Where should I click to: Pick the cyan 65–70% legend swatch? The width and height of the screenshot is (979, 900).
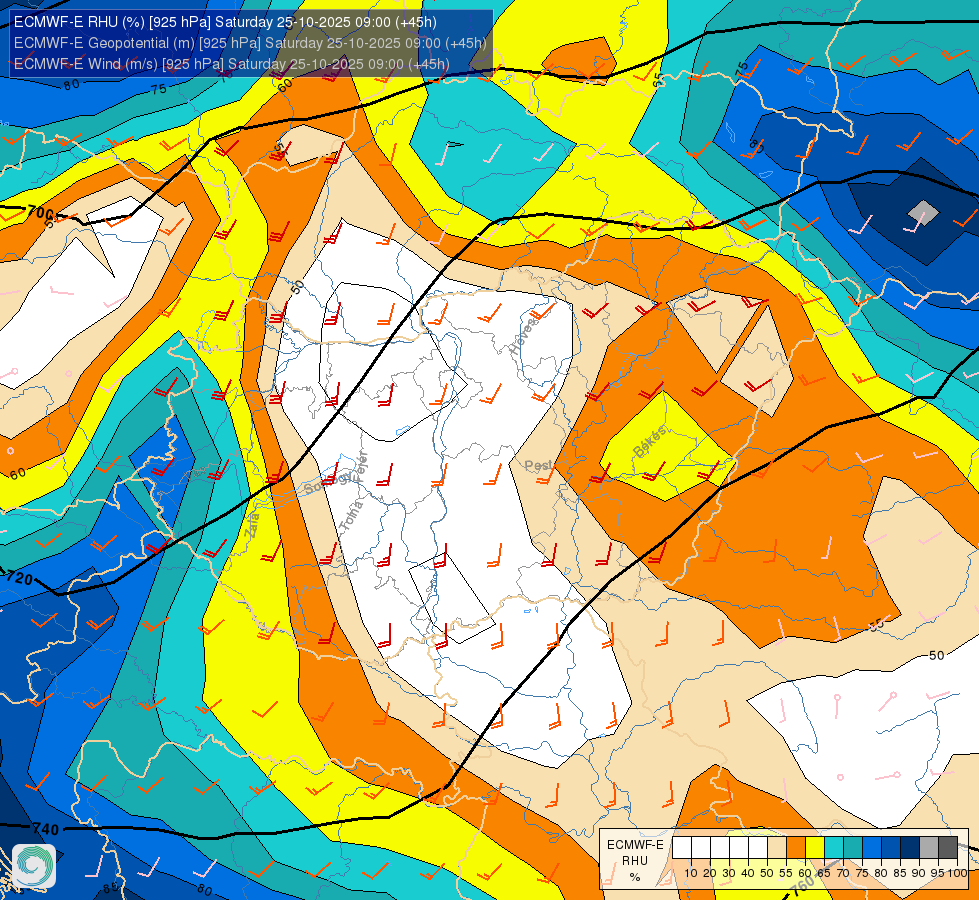pyautogui.click(x=834, y=848)
